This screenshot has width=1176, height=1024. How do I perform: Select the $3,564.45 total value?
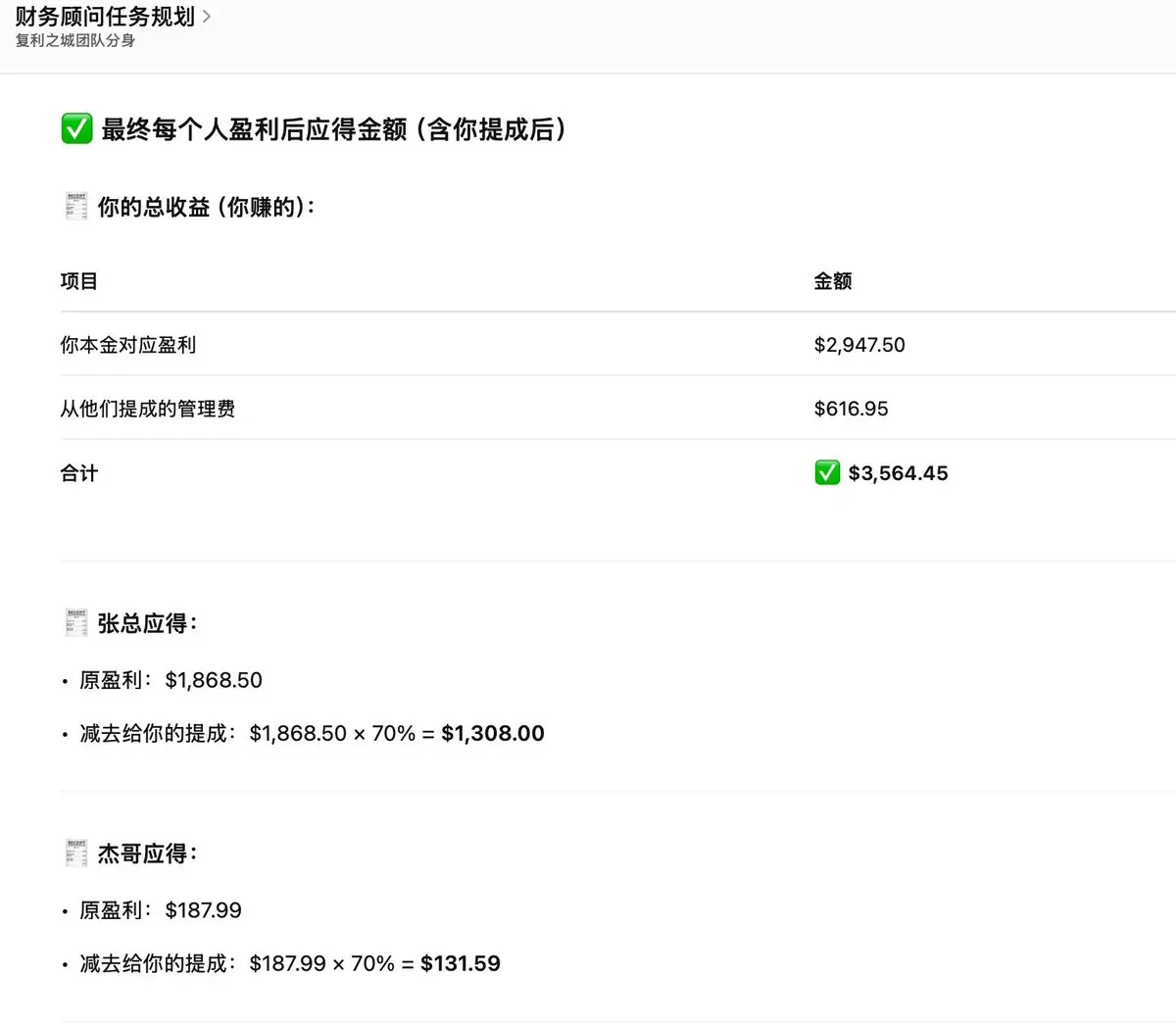[x=899, y=473]
